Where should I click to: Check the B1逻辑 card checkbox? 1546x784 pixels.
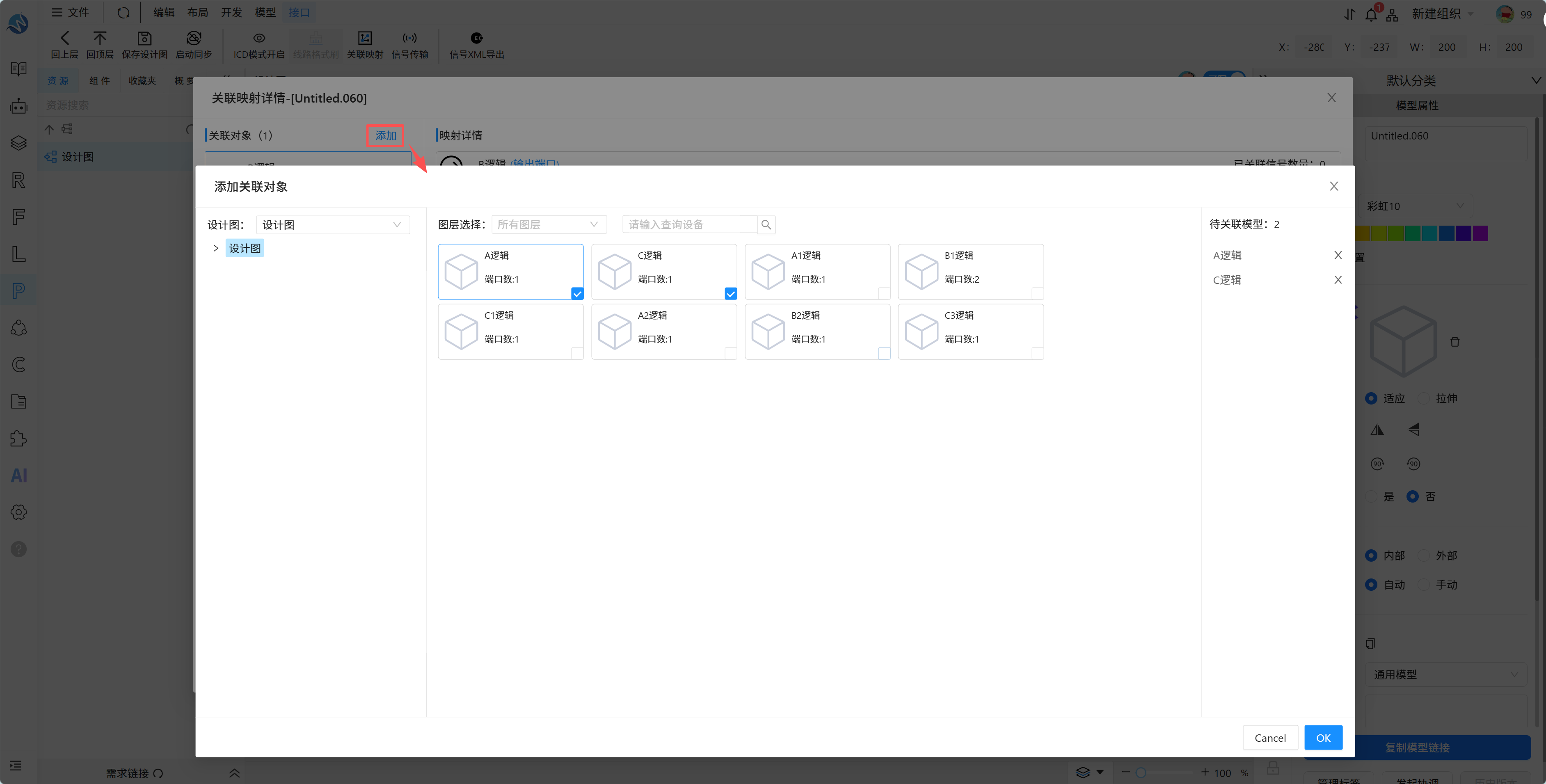pos(1037,294)
